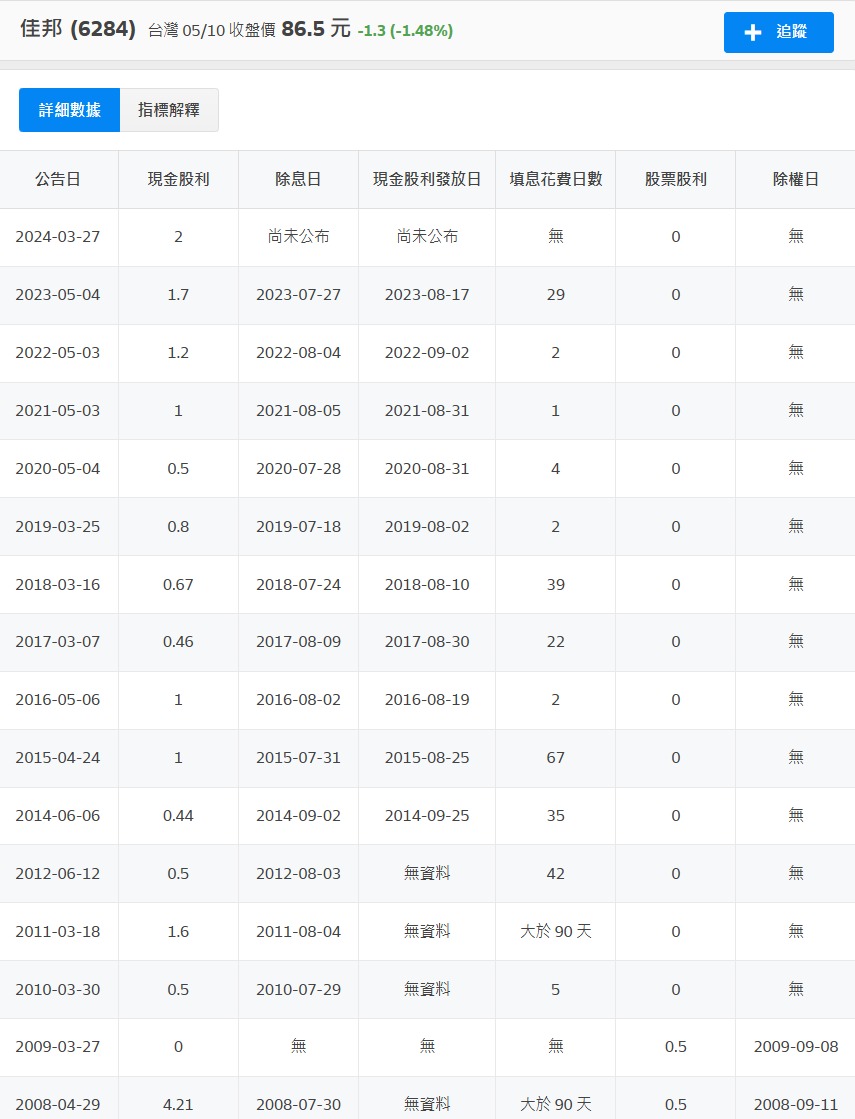The image size is (855, 1119).
Task: Click the 2023-07-27 ex-dividend date
Action: point(297,295)
